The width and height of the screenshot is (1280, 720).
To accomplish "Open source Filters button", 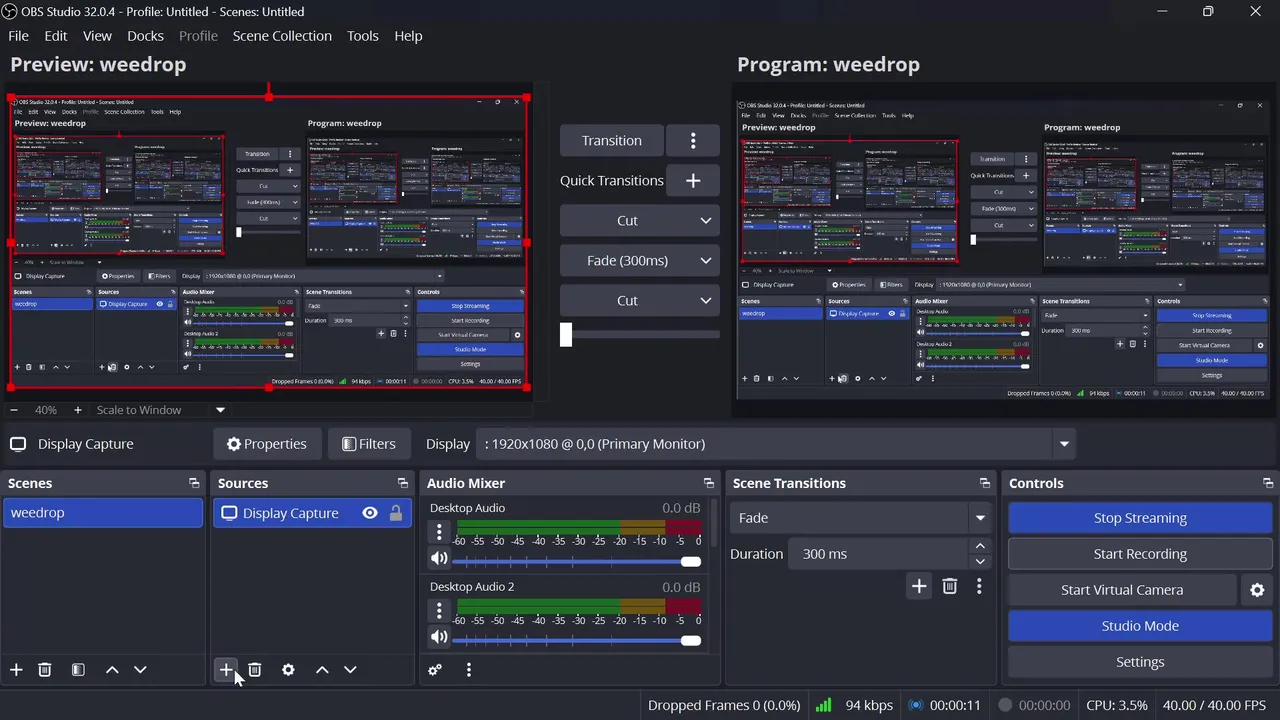I will (368, 444).
